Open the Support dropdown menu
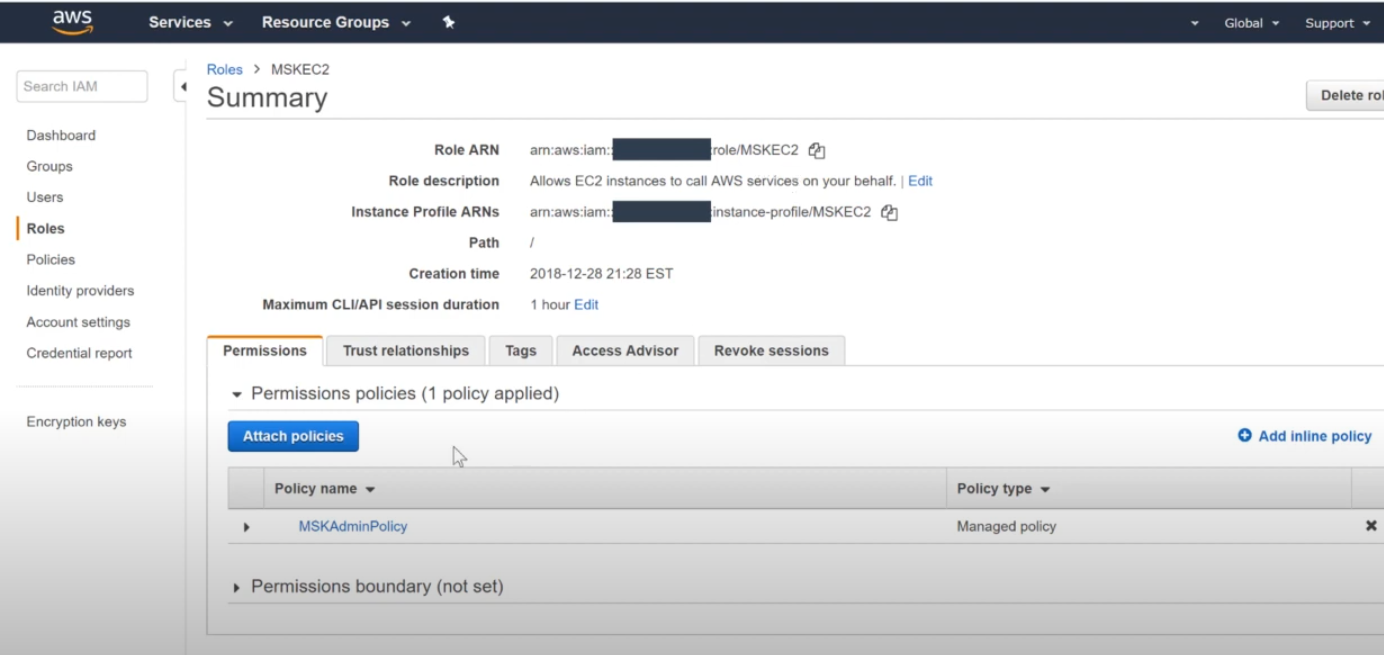This screenshot has height=655, width=1384. pyautogui.click(x=1336, y=23)
